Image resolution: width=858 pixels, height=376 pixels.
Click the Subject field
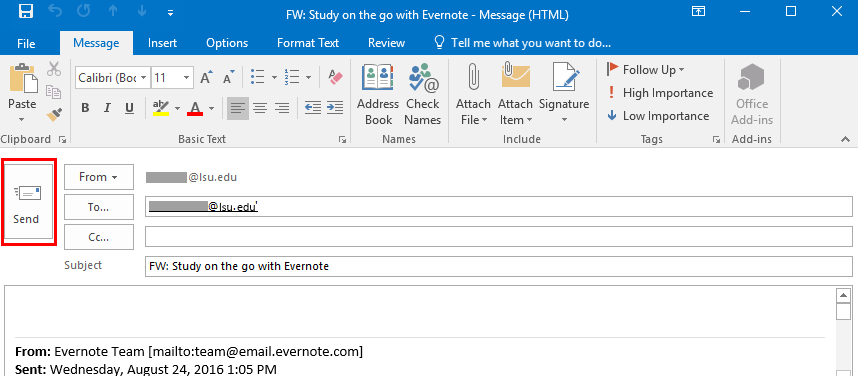498,267
